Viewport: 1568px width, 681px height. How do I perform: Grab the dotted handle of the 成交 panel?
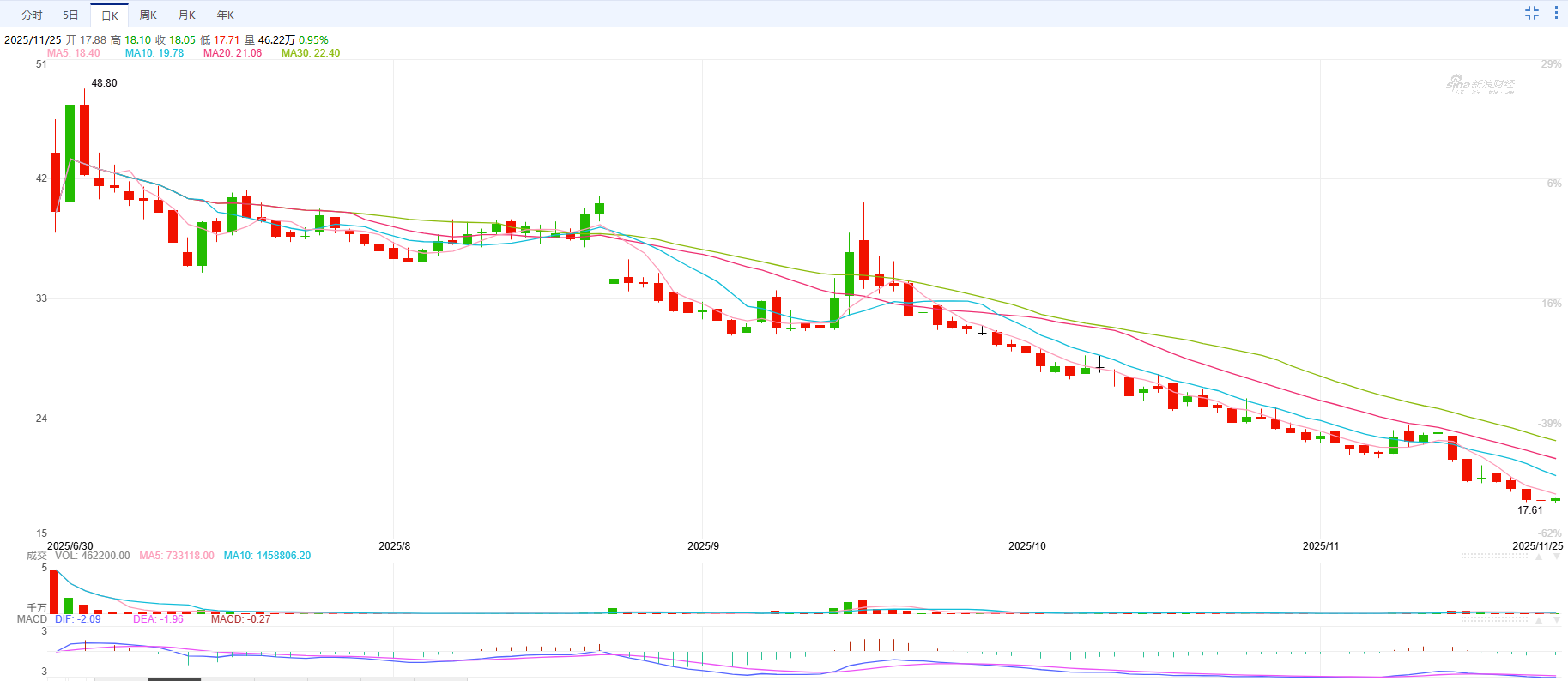(1494, 557)
